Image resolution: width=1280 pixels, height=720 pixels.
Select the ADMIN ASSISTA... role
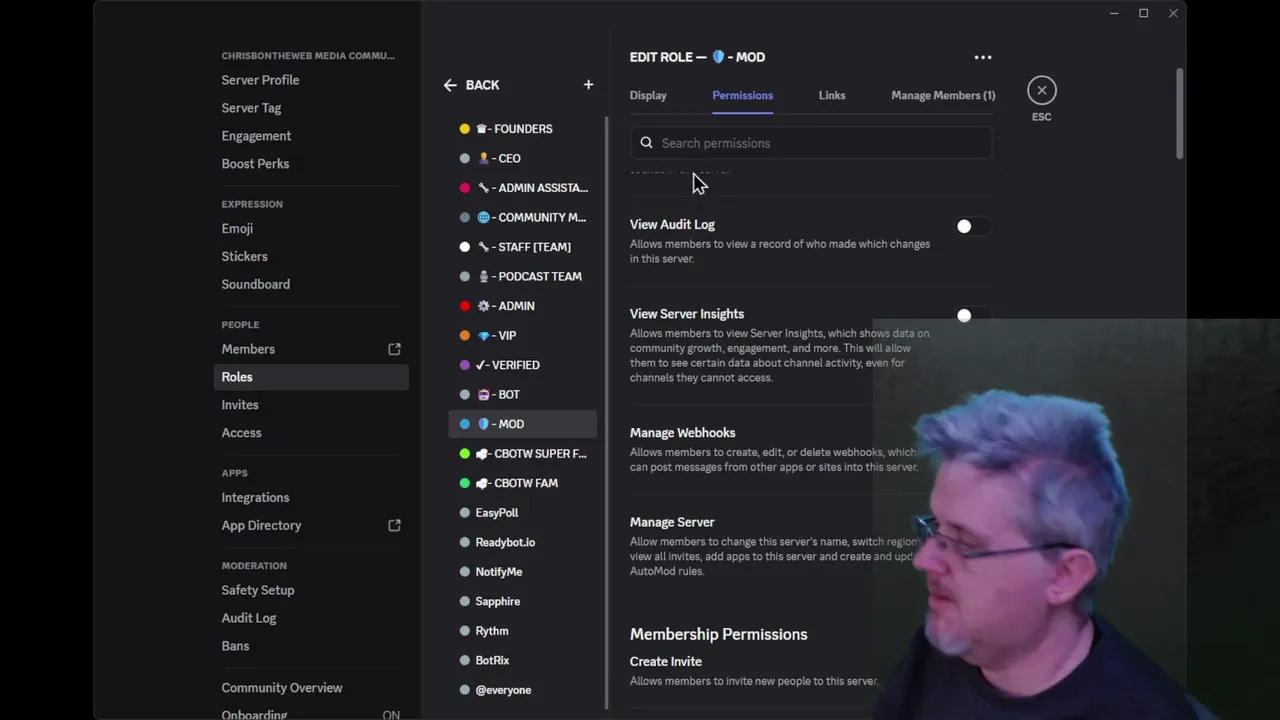click(522, 188)
